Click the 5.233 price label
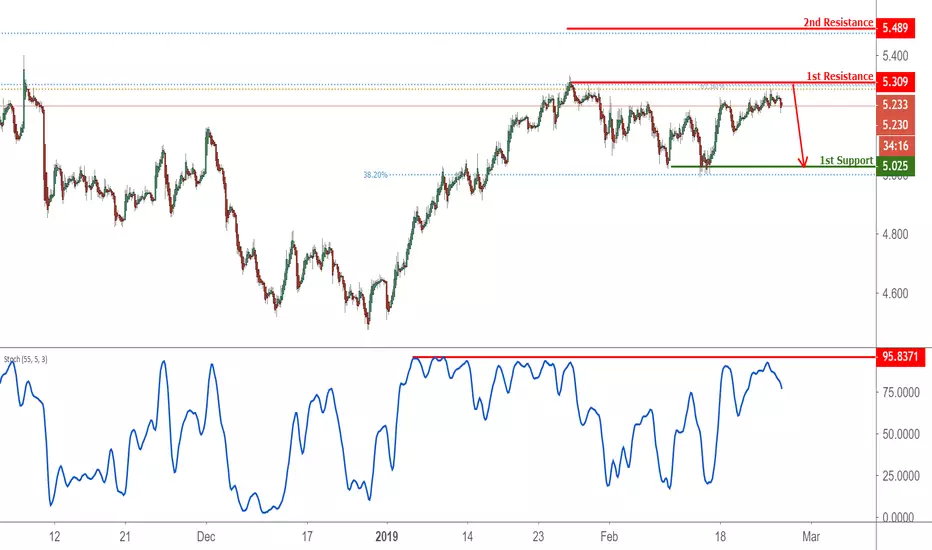 [895, 105]
